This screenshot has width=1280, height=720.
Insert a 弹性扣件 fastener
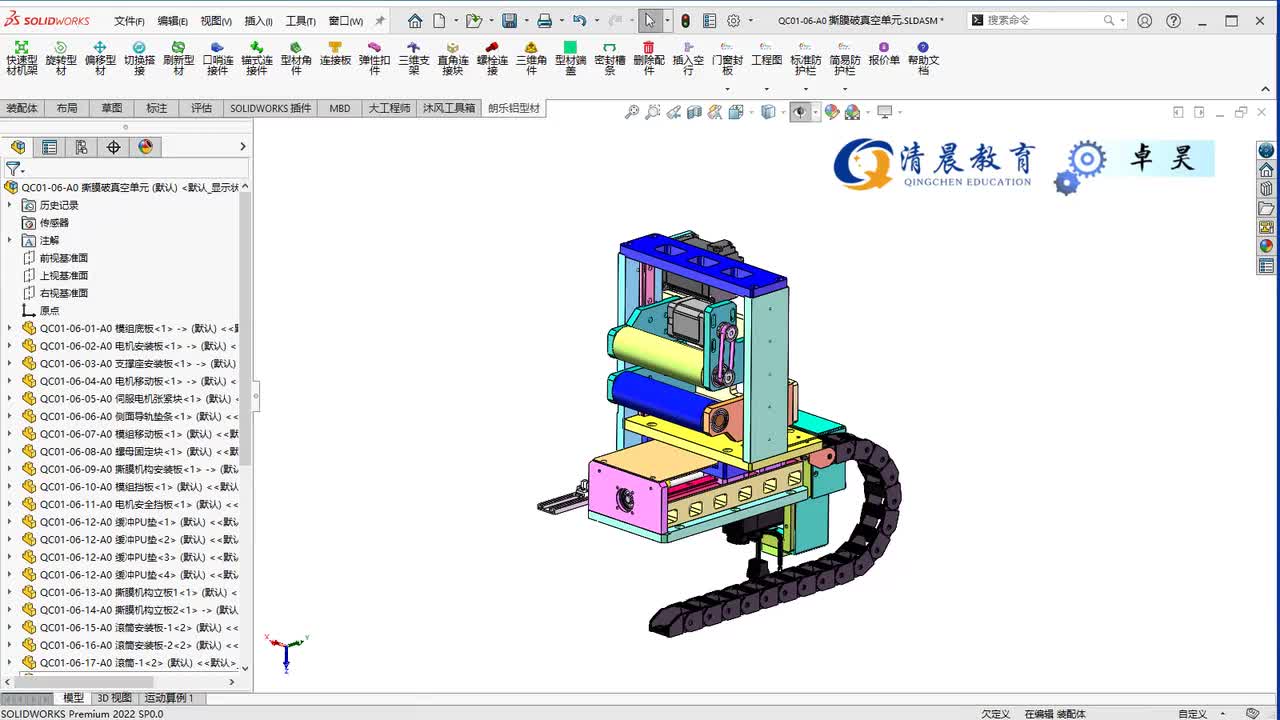pyautogui.click(x=374, y=59)
